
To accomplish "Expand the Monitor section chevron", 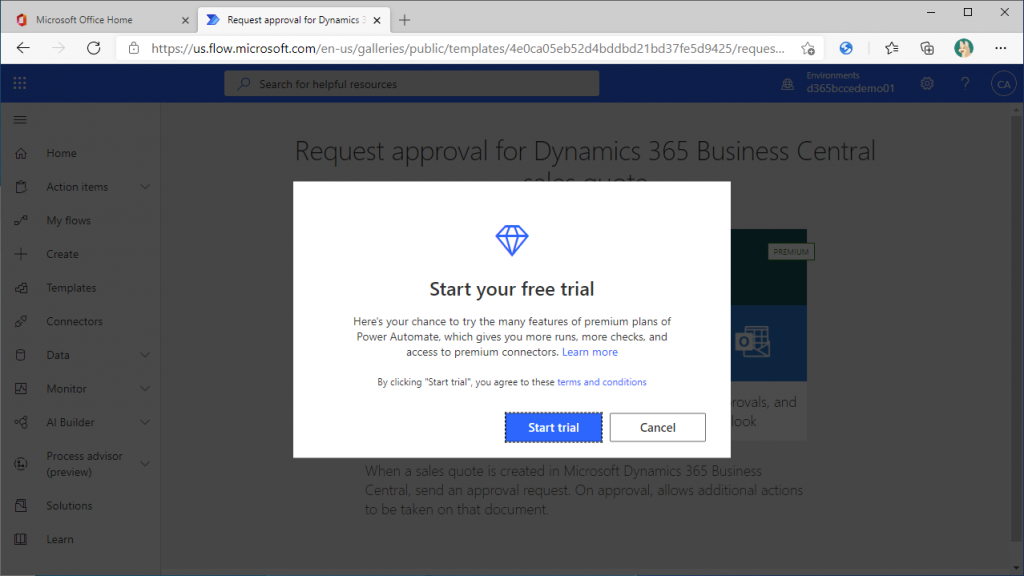I will (x=145, y=389).
